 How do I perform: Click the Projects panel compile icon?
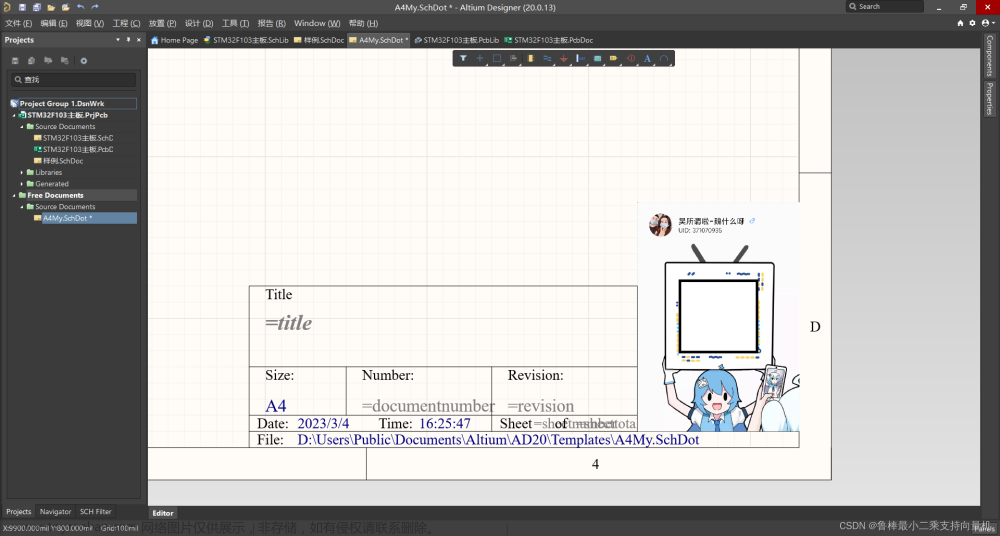(x=31, y=61)
